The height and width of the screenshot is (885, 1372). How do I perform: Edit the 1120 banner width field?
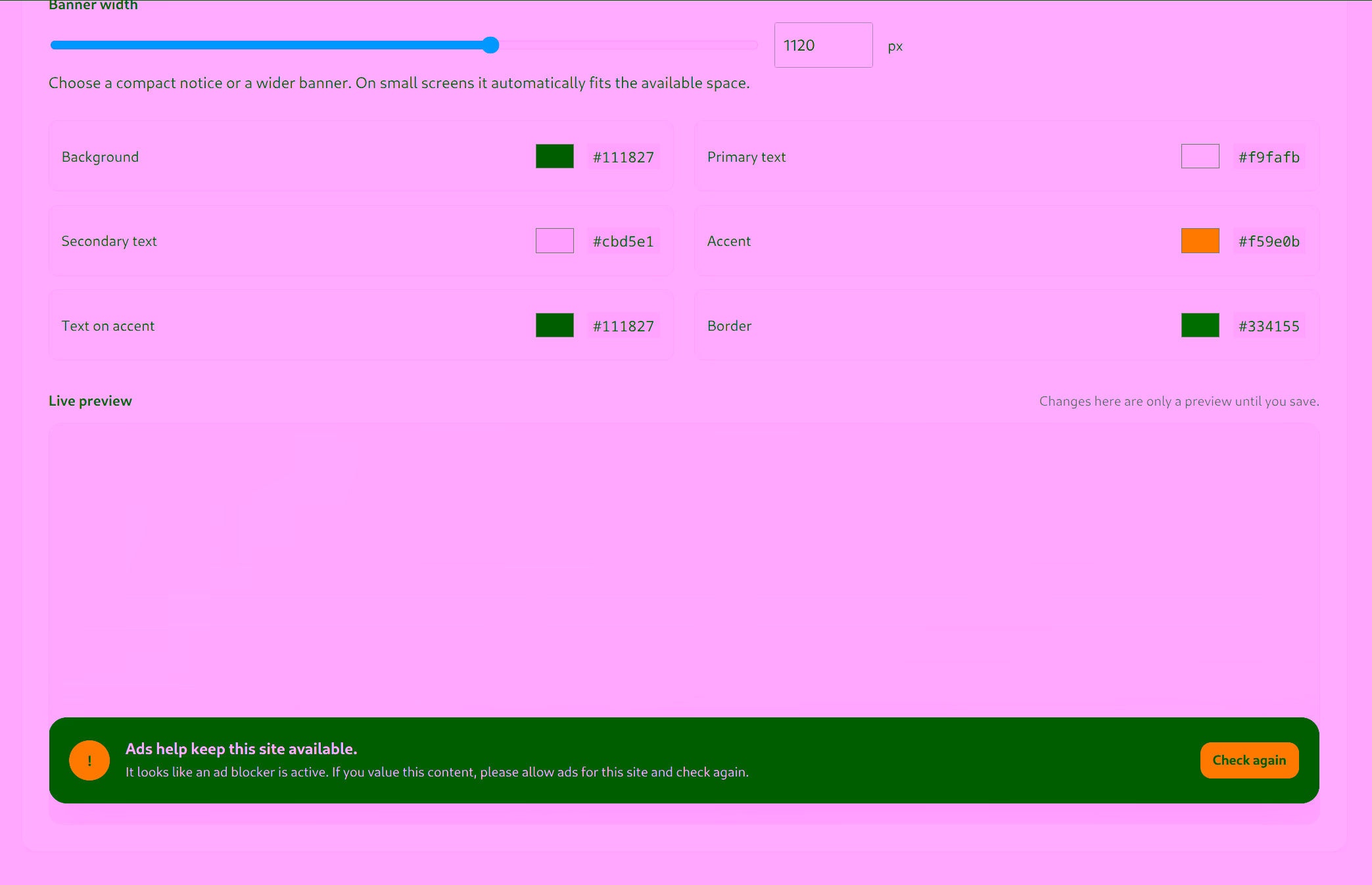pyautogui.click(x=823, y=45)
